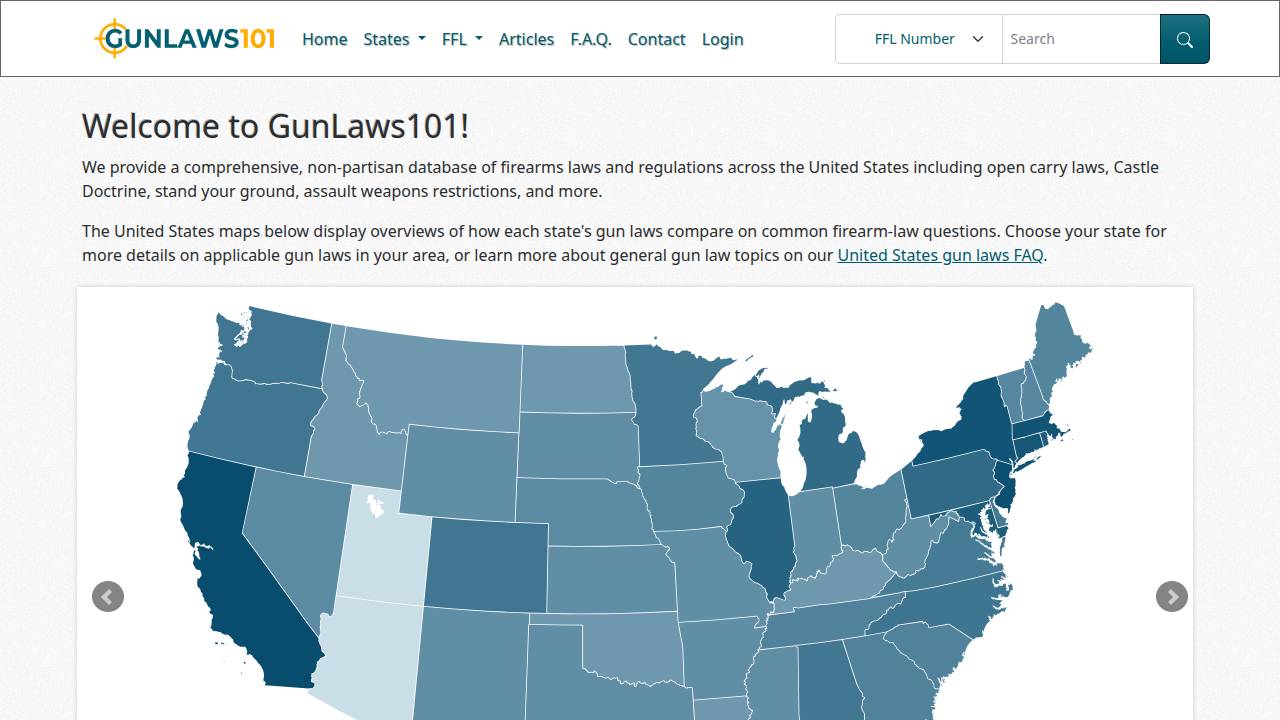1280x720 pixels.
Task: Open the FFL Number search type selector
Action: [916, 39]
